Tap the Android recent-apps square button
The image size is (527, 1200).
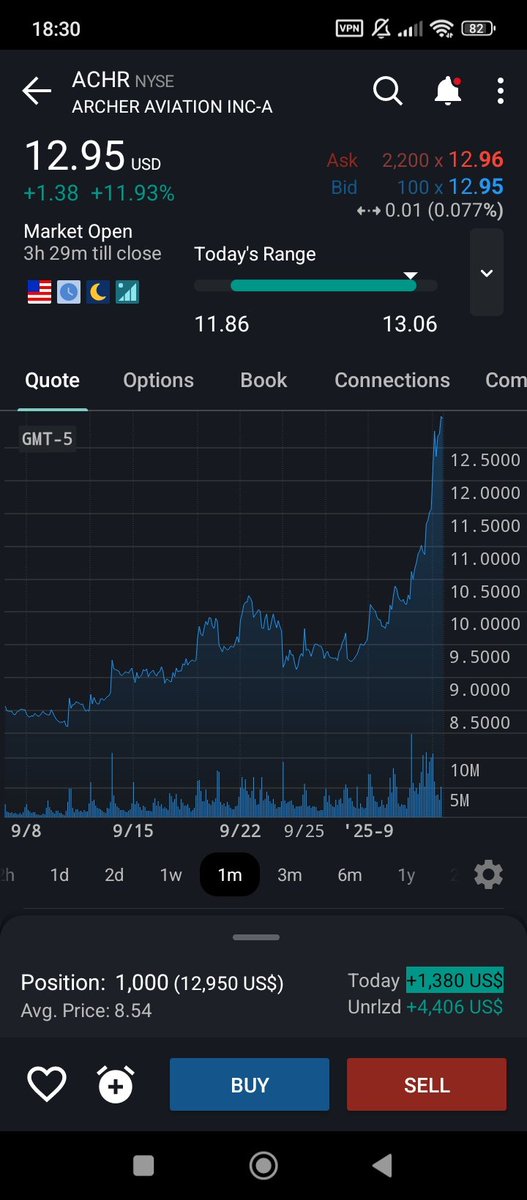(143, 1165)
